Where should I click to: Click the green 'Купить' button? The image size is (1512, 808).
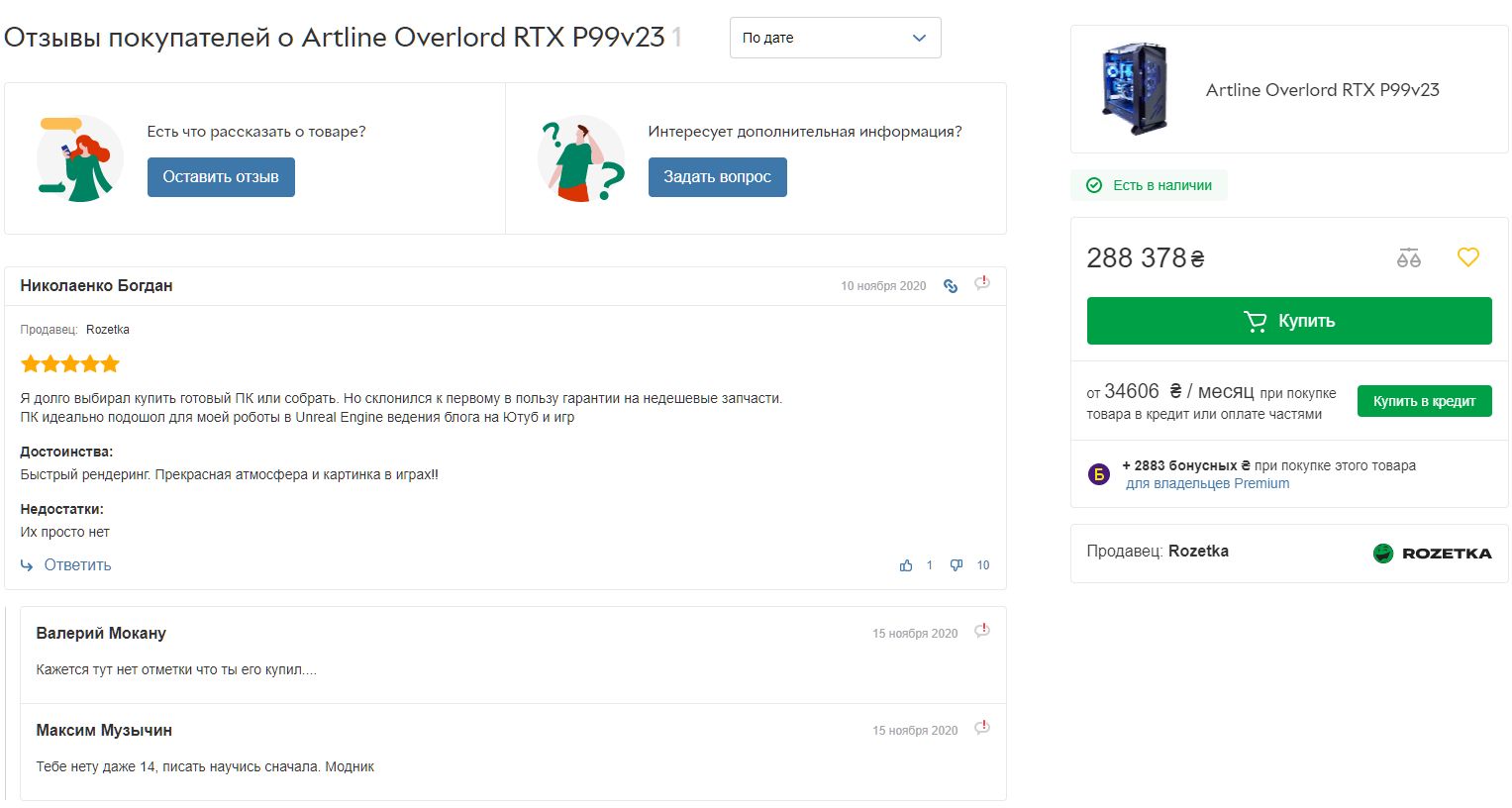[x=1288, y=321]
